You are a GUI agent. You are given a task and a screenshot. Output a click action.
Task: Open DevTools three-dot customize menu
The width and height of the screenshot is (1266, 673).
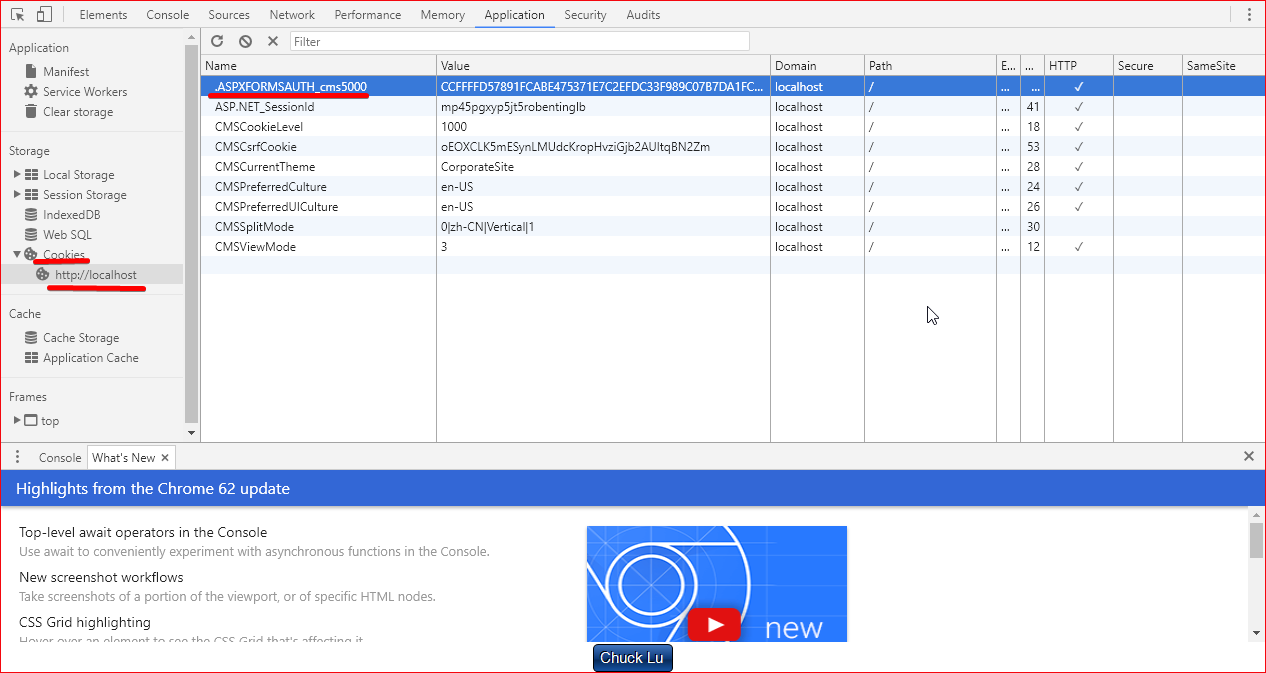point(1248,15)
